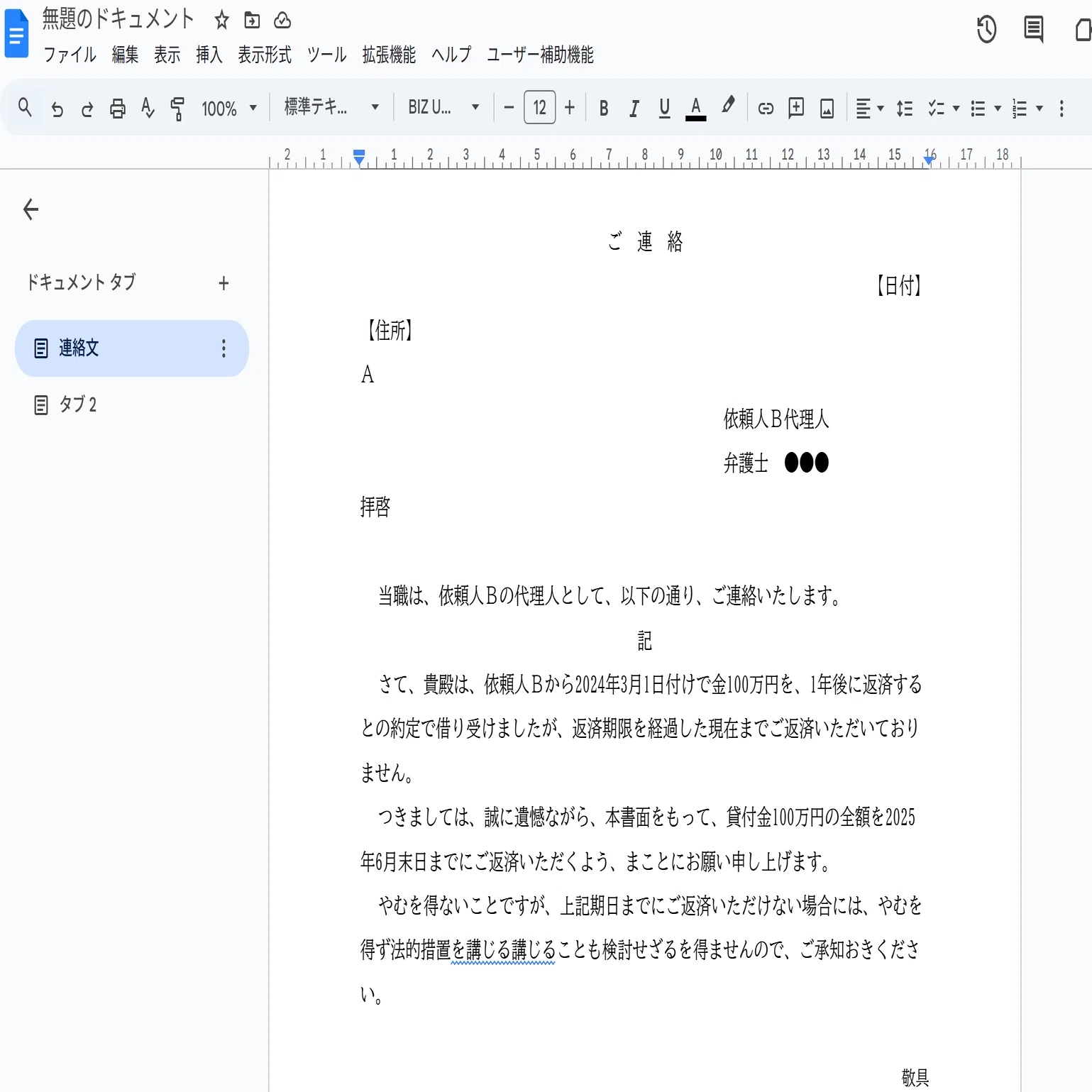The image size is (1092, 1092).
Task: Undo the last action
Action: (x=57, y=109)
